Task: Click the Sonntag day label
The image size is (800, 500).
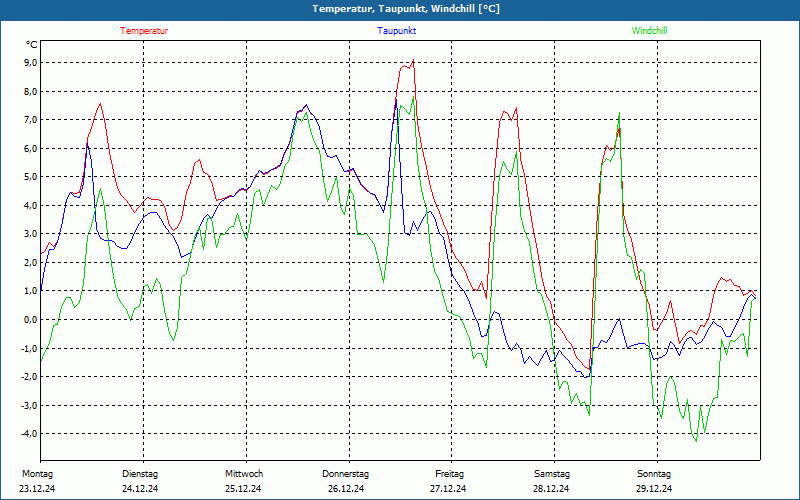Action: coord(654,474)
